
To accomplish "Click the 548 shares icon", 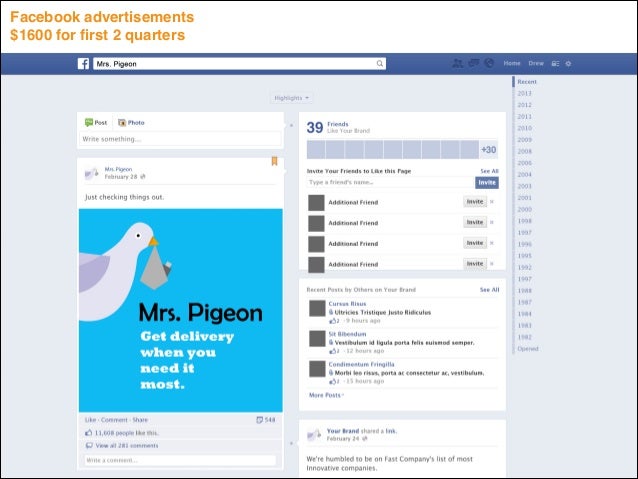I will click(x=259, y=420).
